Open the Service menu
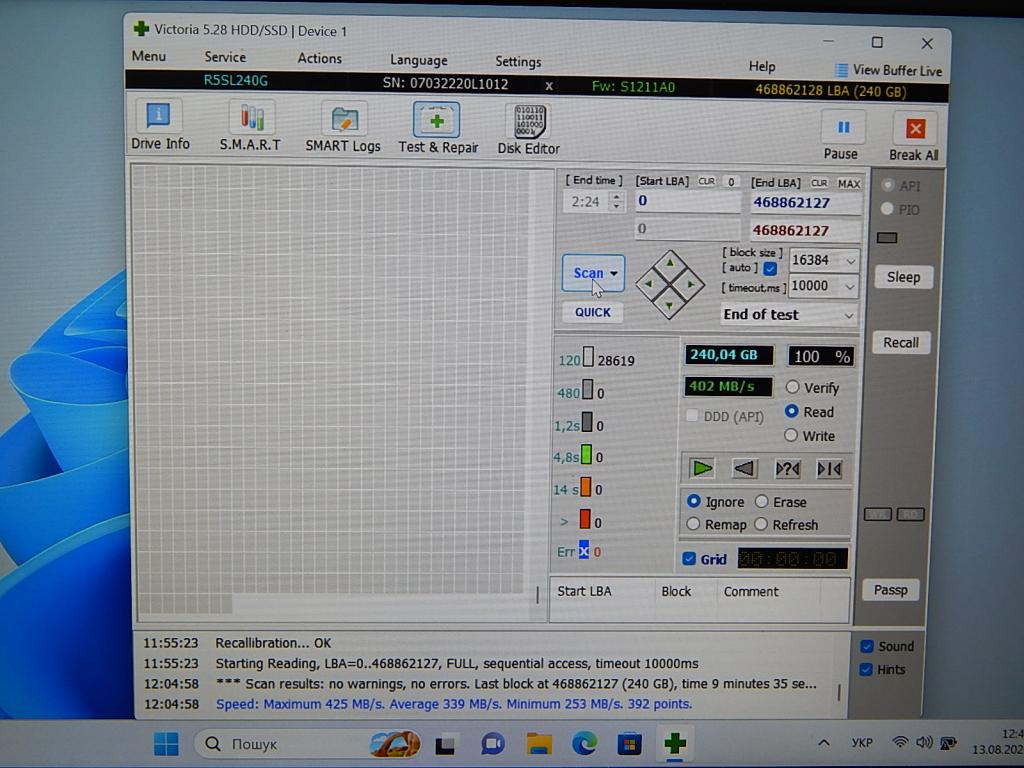 pos(225,57)
